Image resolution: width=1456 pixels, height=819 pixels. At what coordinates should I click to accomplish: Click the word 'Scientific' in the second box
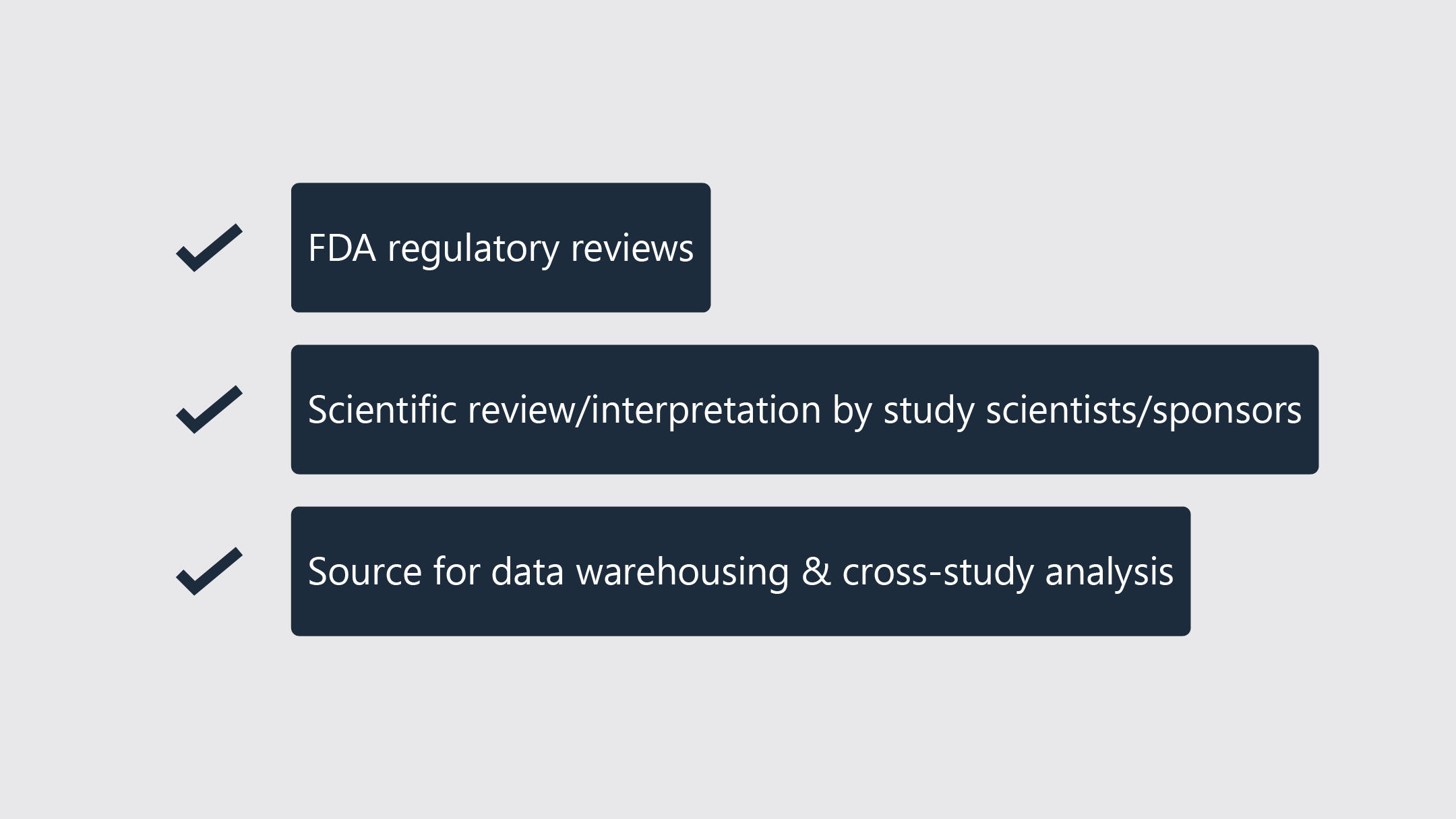point(382,409)
